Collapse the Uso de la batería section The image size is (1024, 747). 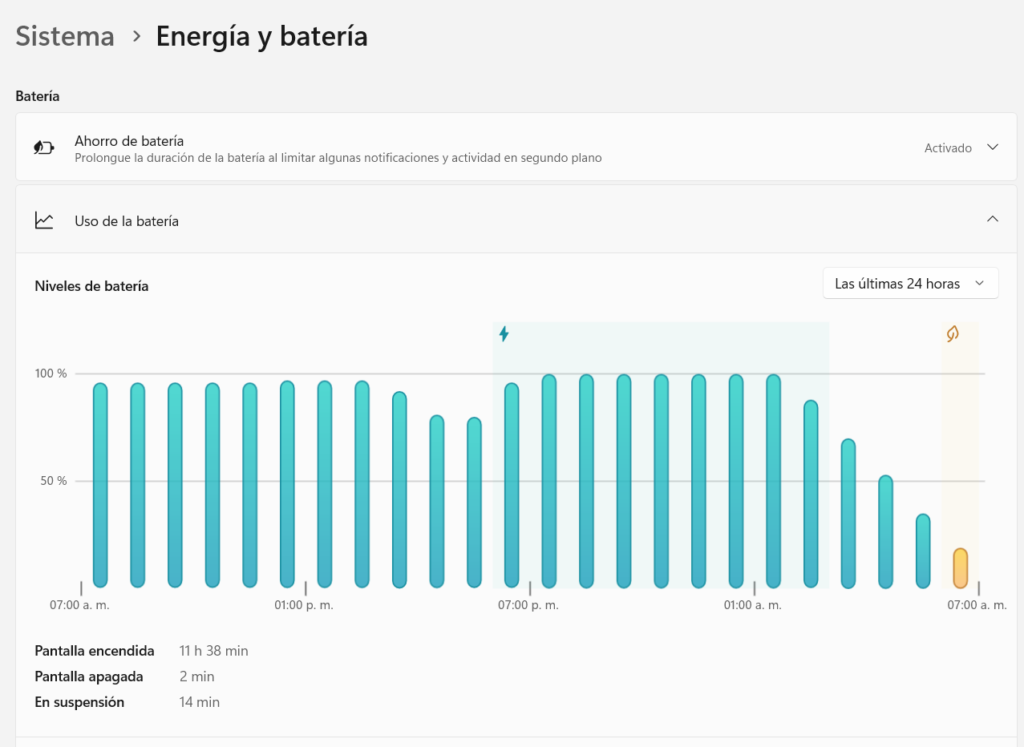pos(992,219)
